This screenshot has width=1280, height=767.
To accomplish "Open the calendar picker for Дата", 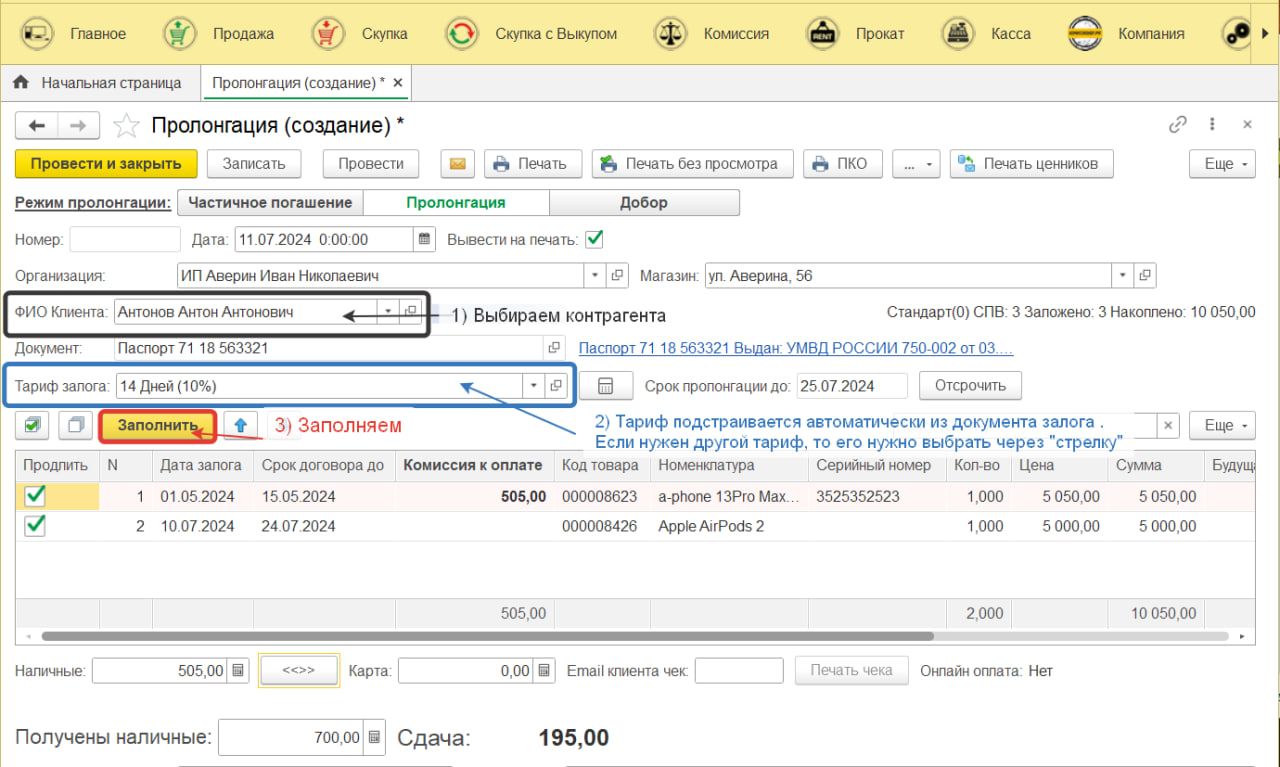I will pyautogui.click(x=425, y=240).
